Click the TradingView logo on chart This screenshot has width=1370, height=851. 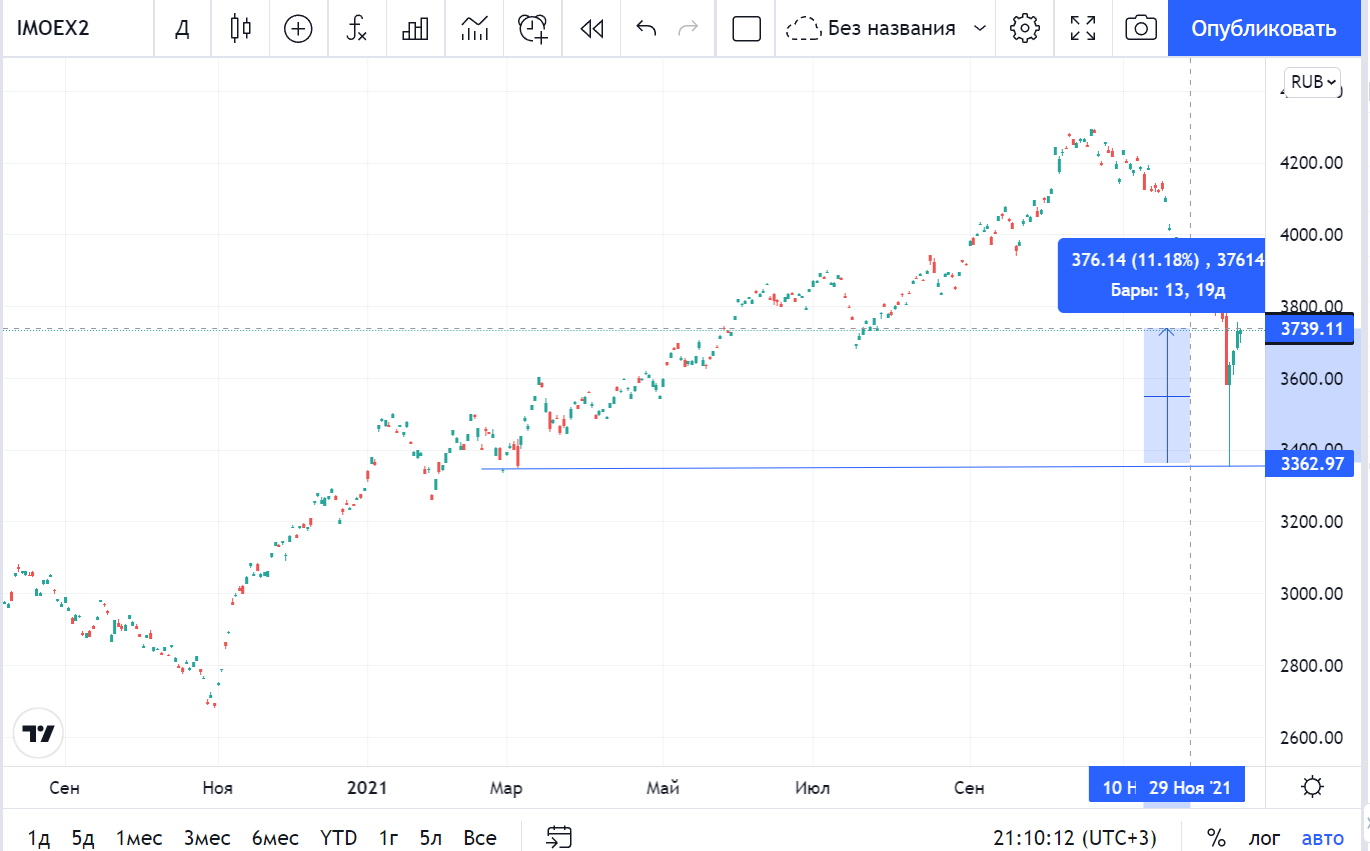pos(39,734)
